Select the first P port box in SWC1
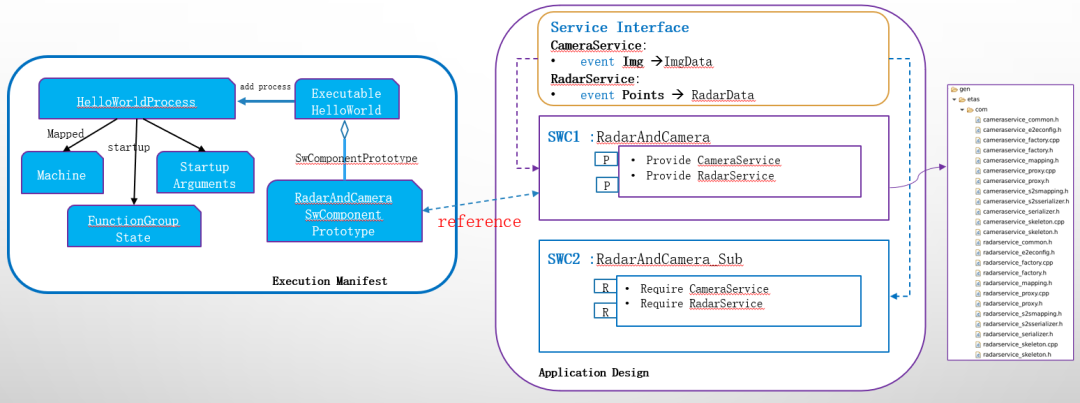 pos(606,160)
